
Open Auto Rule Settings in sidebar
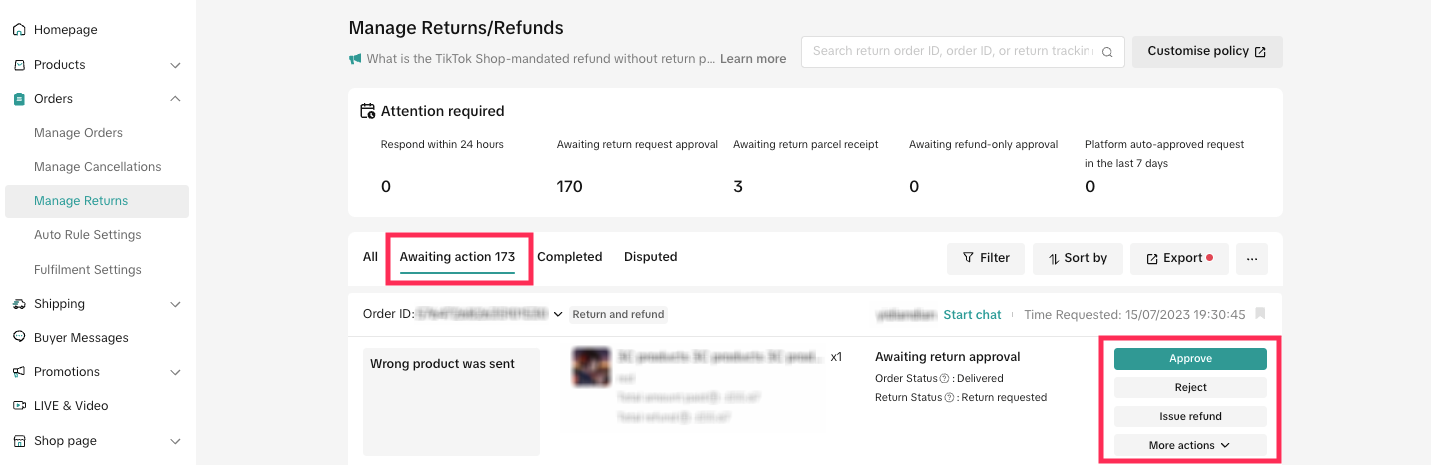(x=88, y=235)
